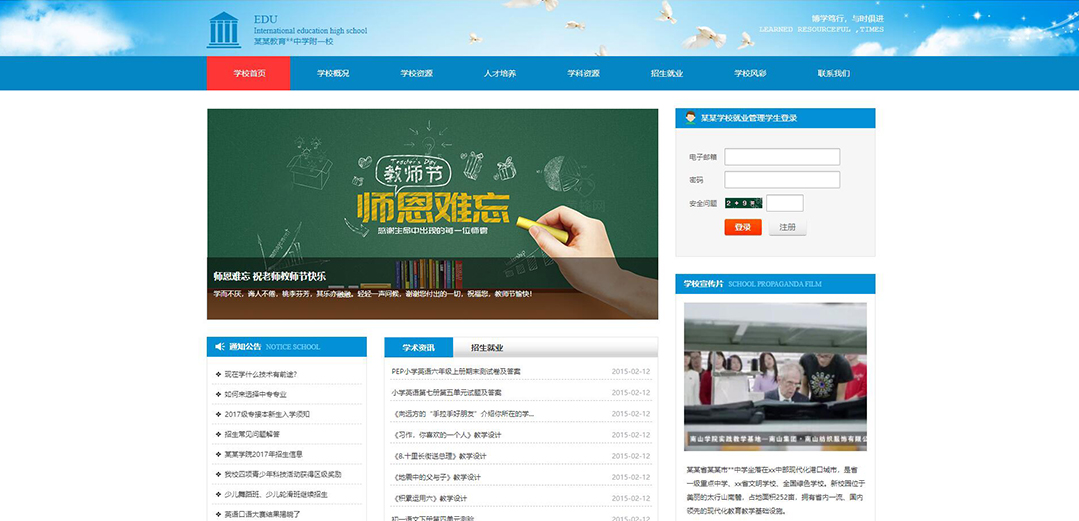Click the bullet icon beside 招生常见问题解答
Viewport: 1079px width, 521px height.
[218, 434]
